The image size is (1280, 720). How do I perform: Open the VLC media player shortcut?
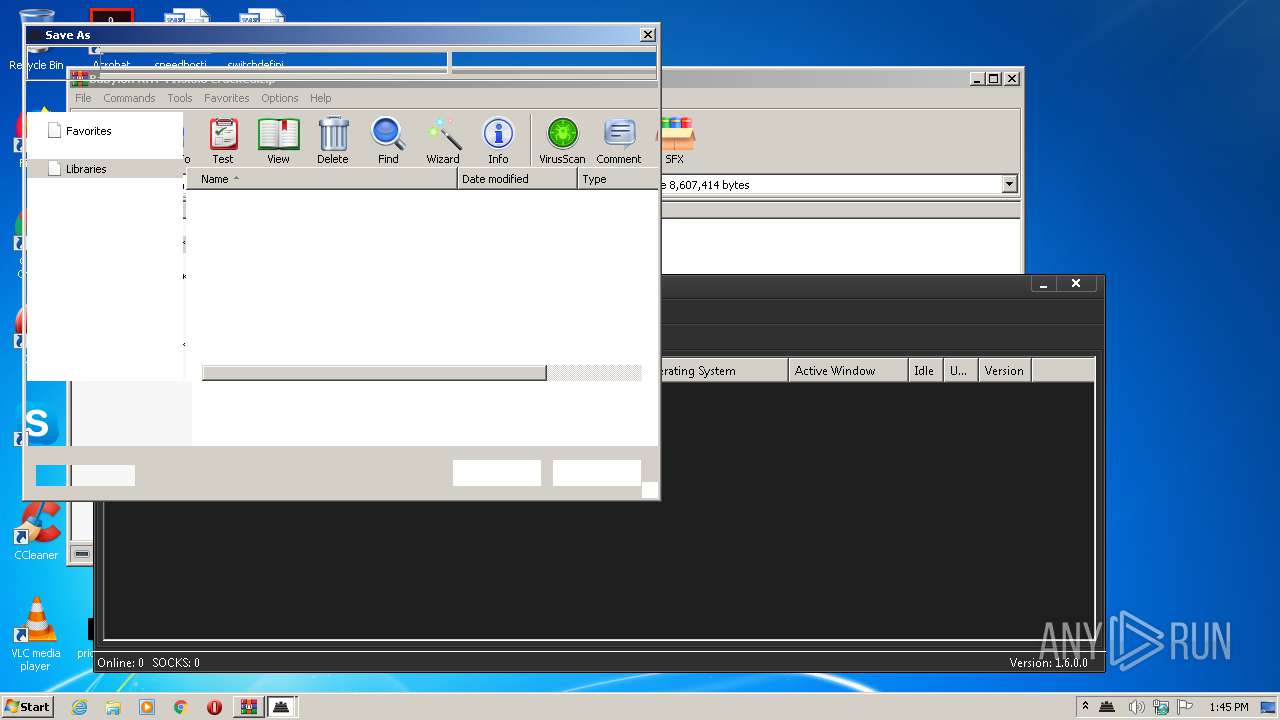tap(36, 634)
